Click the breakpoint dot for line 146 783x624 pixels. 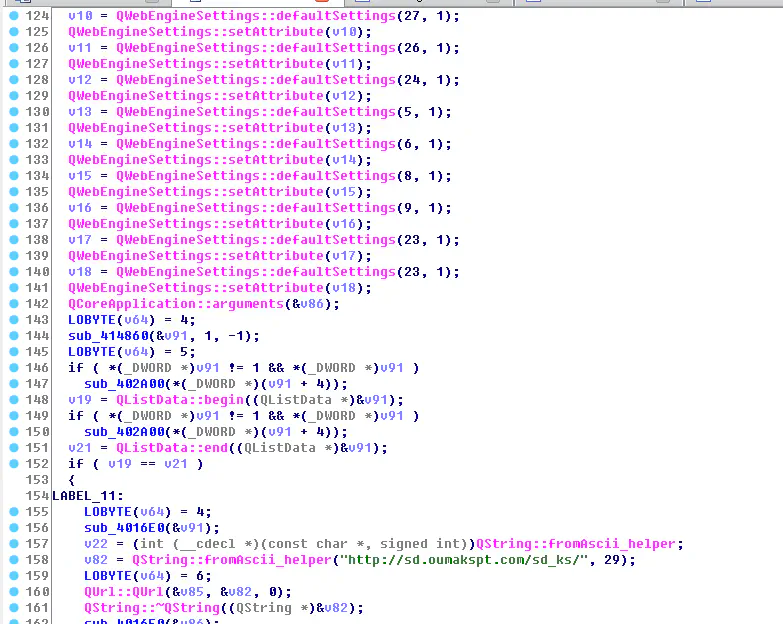click(13, 368)
